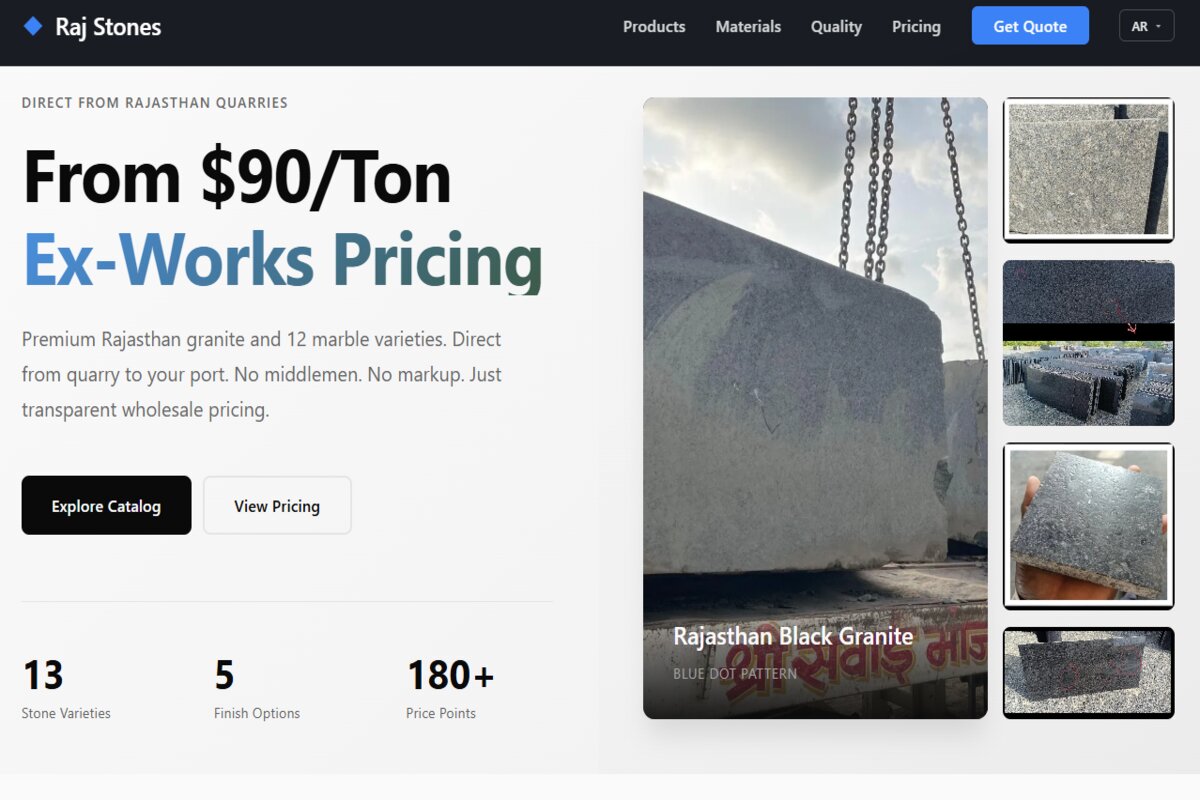1200x800 pixels.
Task: Go to the Materials nav link
Action: click(x=748, y=27)
